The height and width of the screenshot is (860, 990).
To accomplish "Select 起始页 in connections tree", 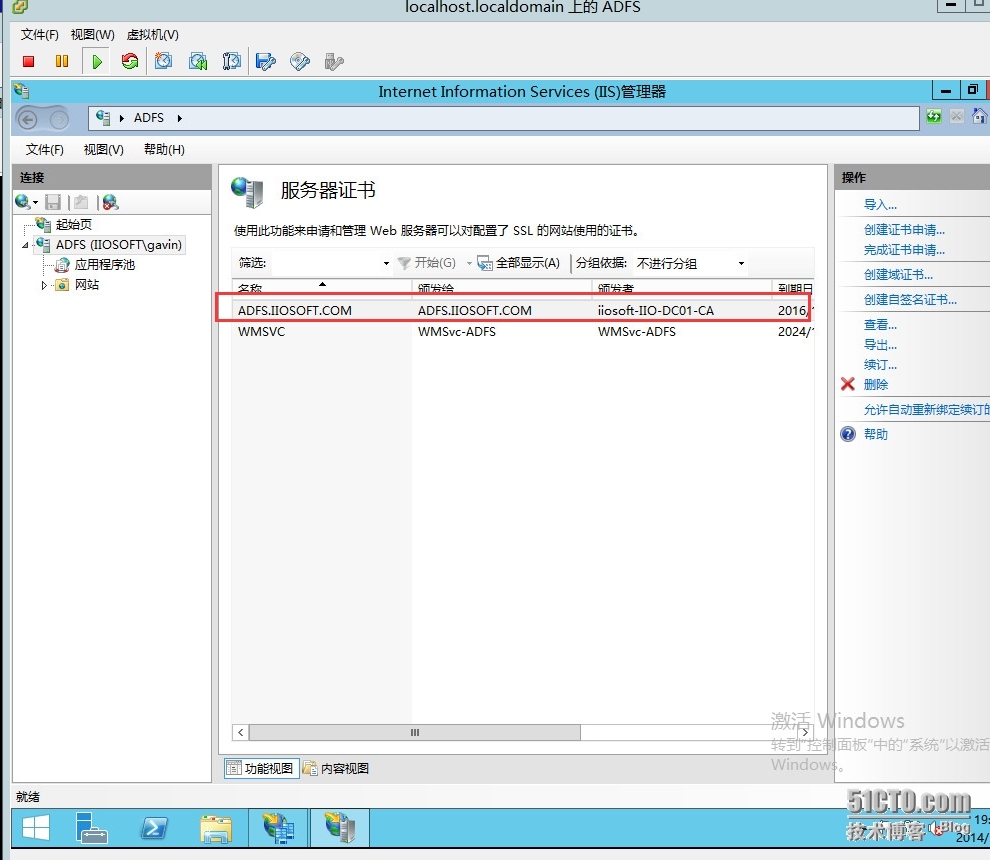I will pyautogui.click(x=73, y=225).
